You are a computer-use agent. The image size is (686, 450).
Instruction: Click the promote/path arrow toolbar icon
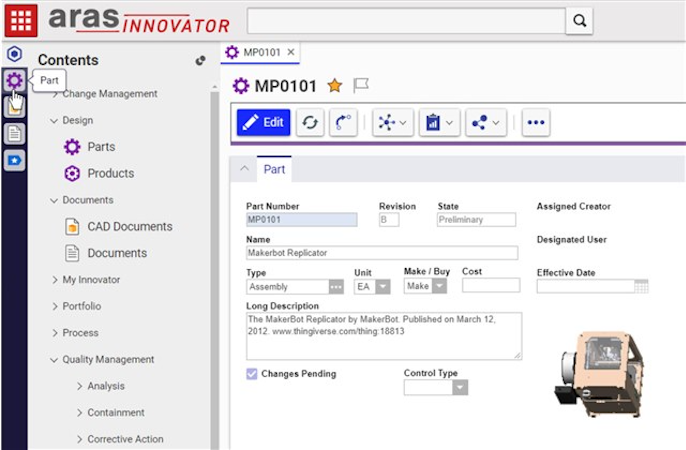343,122
